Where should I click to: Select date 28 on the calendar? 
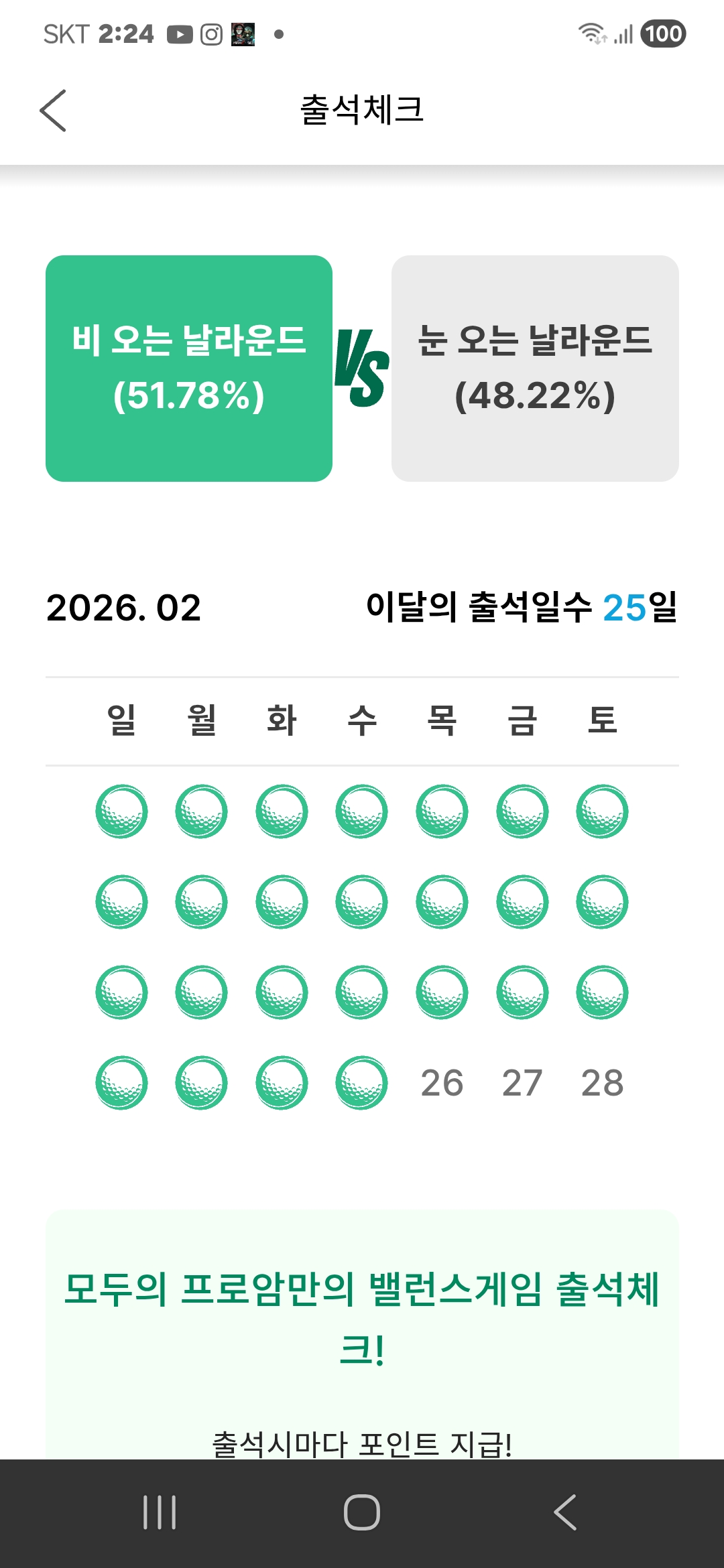(602, 1083)
